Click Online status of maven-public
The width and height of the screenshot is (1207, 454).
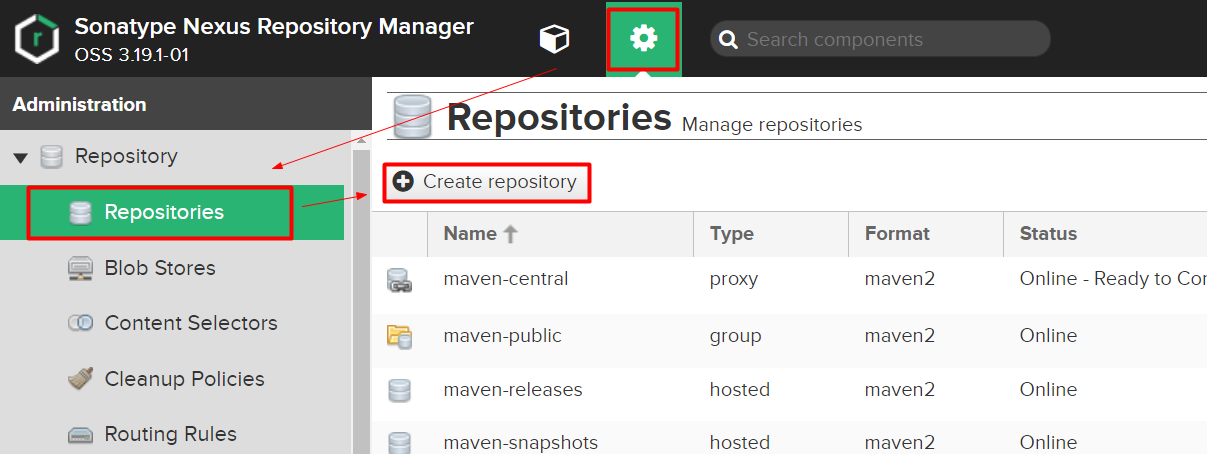(1049, 335)
